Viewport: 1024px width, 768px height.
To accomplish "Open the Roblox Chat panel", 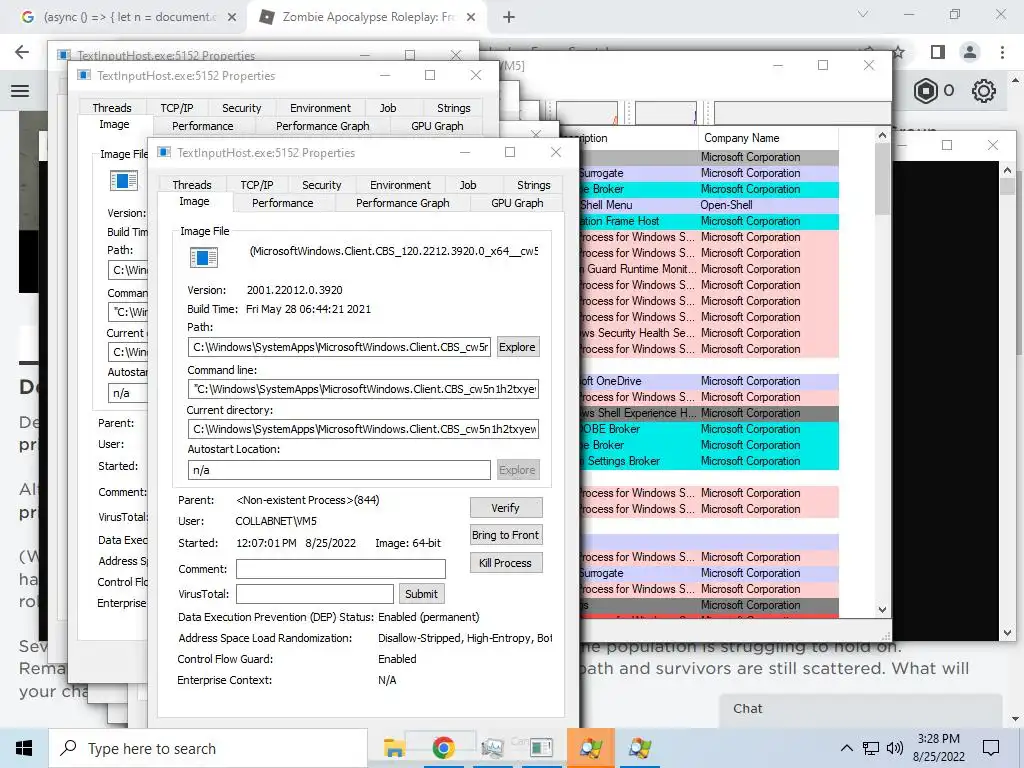I will pyautogui.click(x=860, y=709).
